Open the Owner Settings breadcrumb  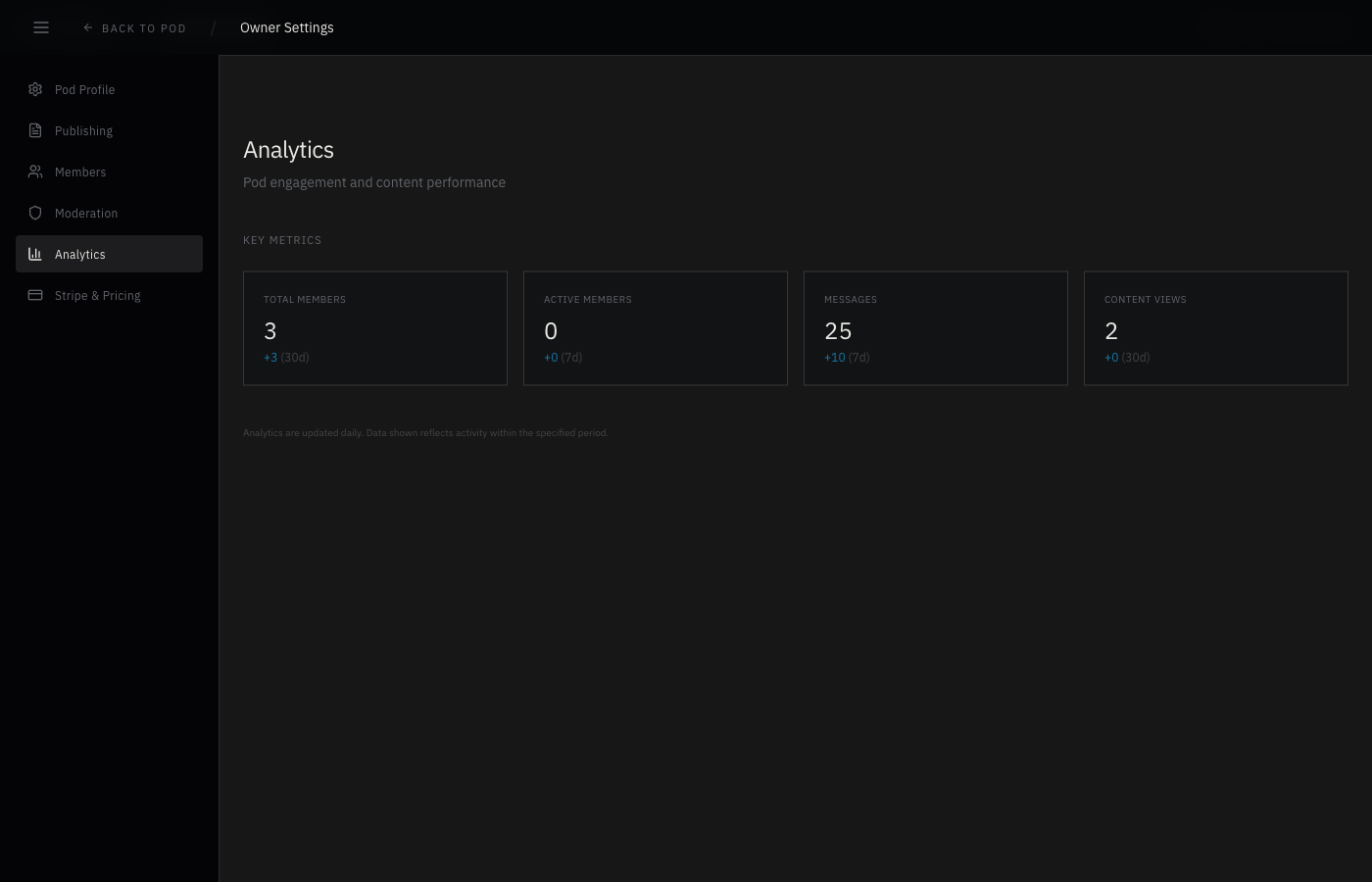pos(286,27)
